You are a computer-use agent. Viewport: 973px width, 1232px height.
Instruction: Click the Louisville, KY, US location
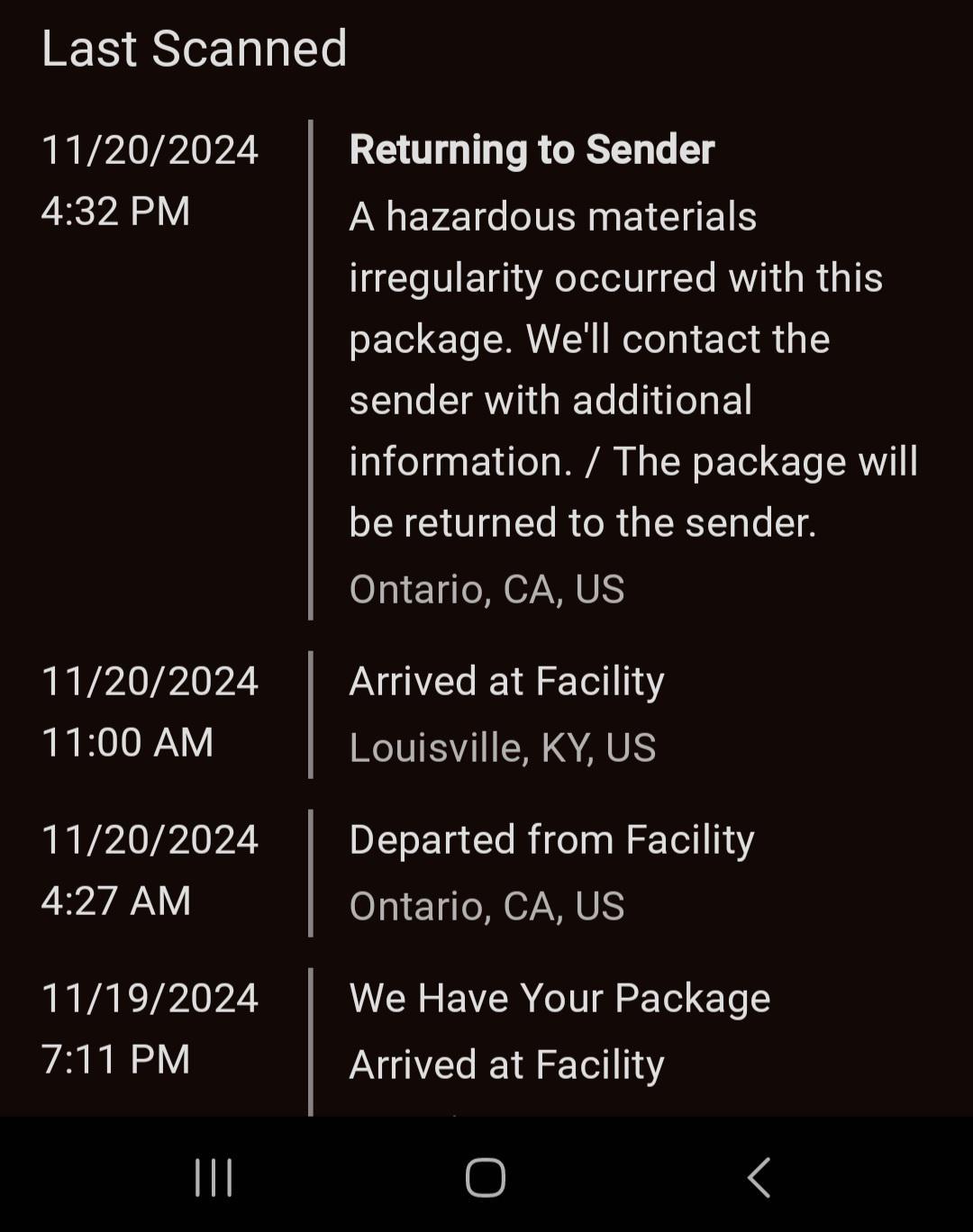[503, 747]
